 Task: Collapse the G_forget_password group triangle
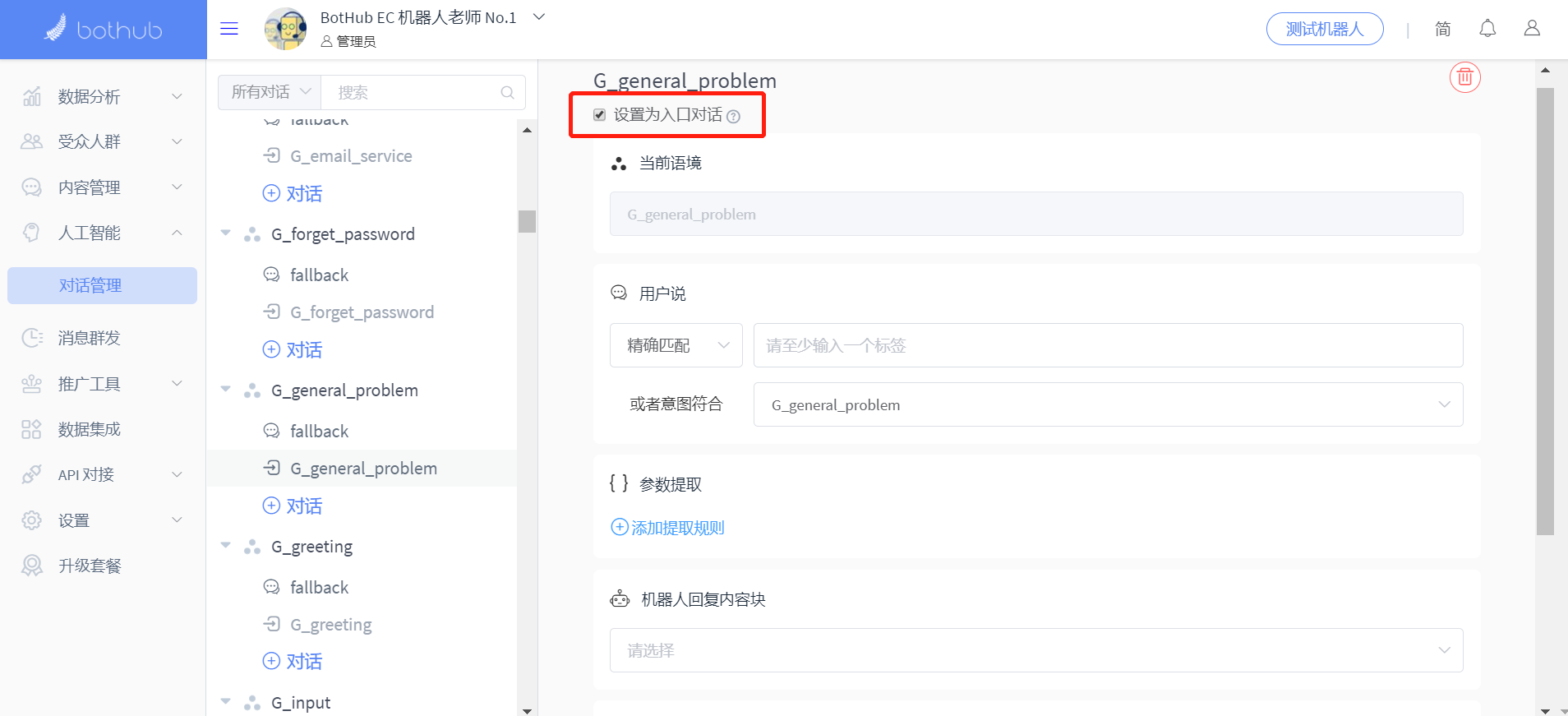(226, 233)
